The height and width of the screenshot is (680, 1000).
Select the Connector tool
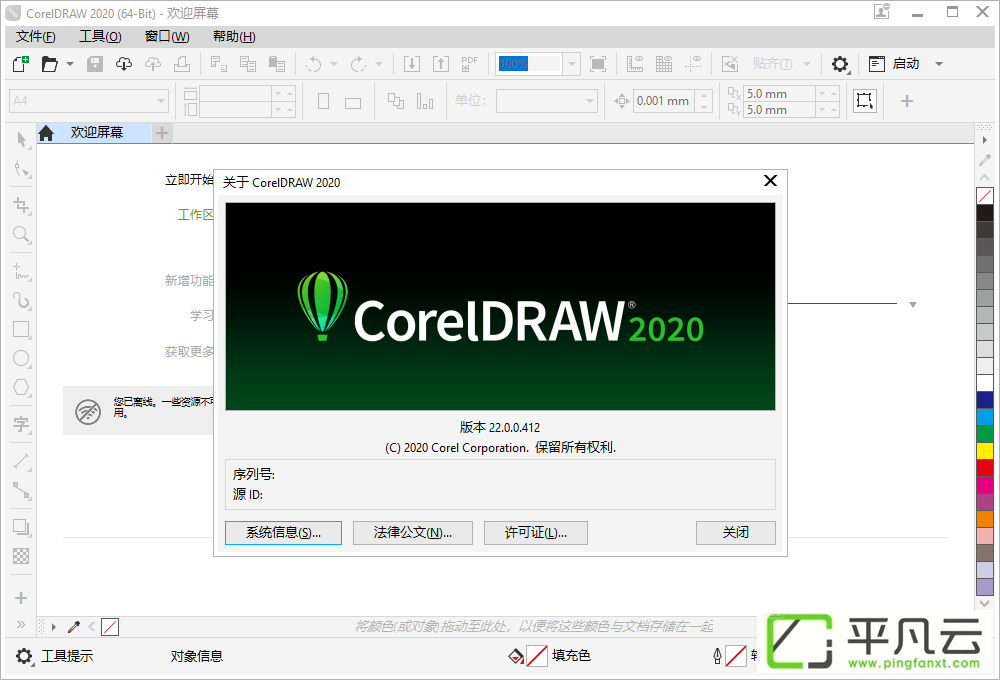21,490
